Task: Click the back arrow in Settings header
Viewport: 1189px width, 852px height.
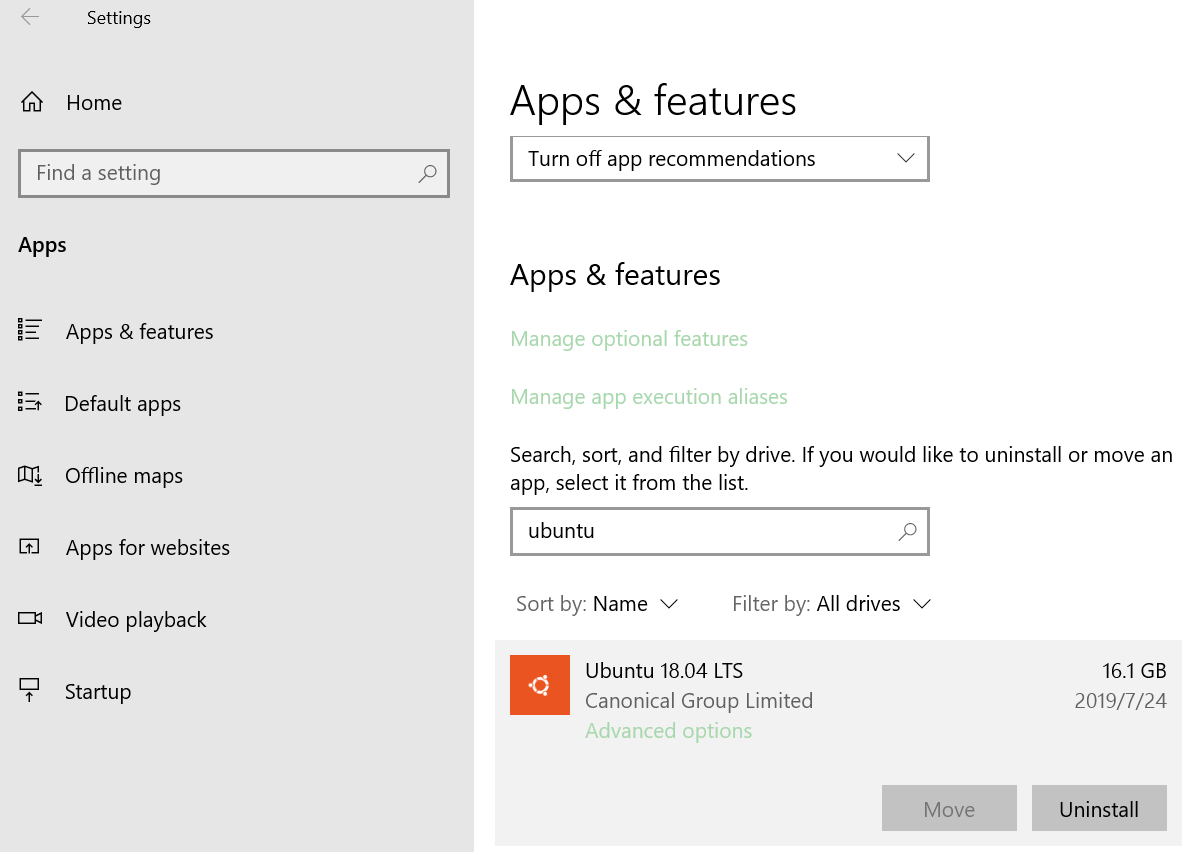Action: pos(30,17)
